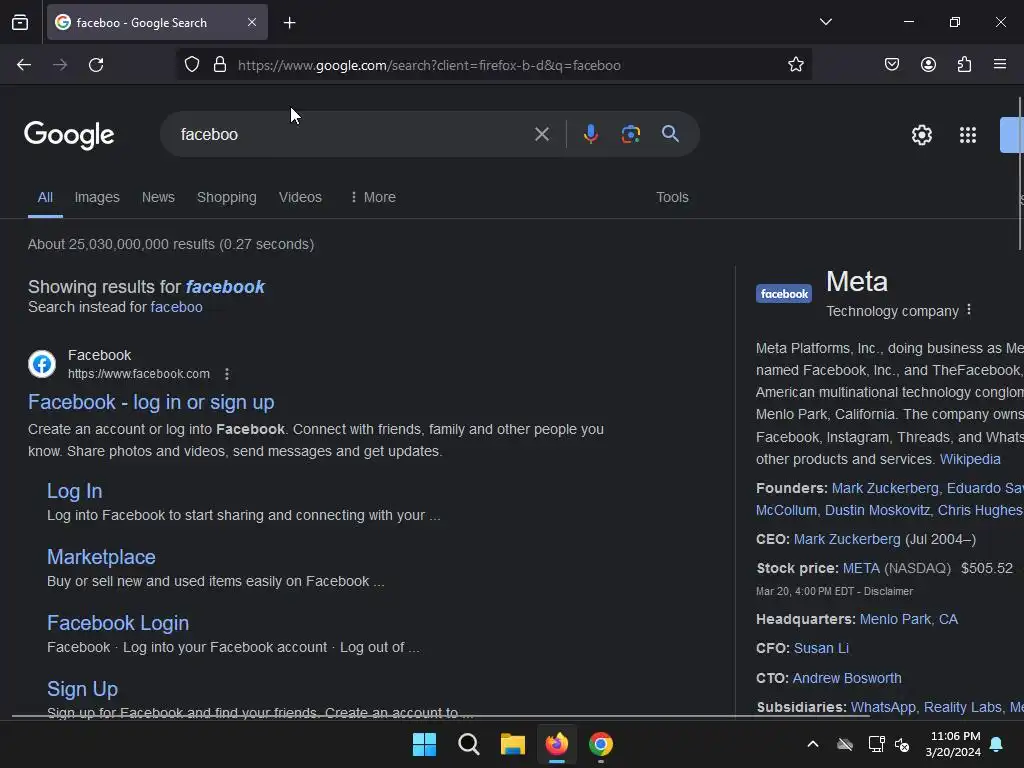This screenshot has width=1024, height=768.
Task: Open Google quick settings gear
Action: (921, 135)
